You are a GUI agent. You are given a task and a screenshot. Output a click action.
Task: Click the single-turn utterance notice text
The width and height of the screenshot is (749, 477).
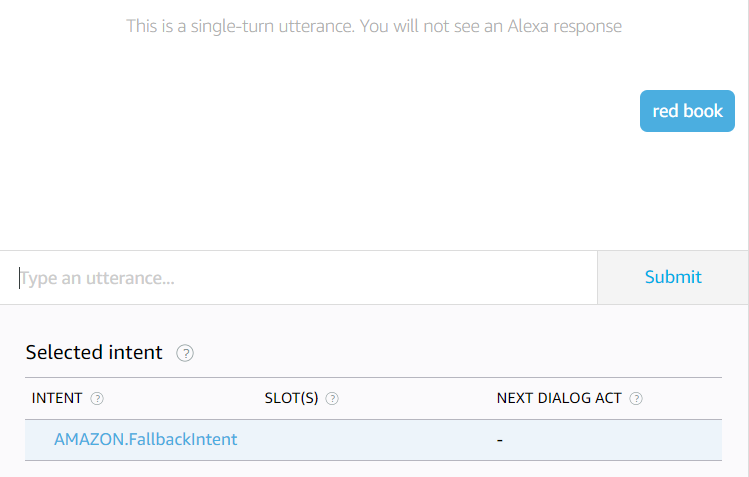(x=374, y=26)
